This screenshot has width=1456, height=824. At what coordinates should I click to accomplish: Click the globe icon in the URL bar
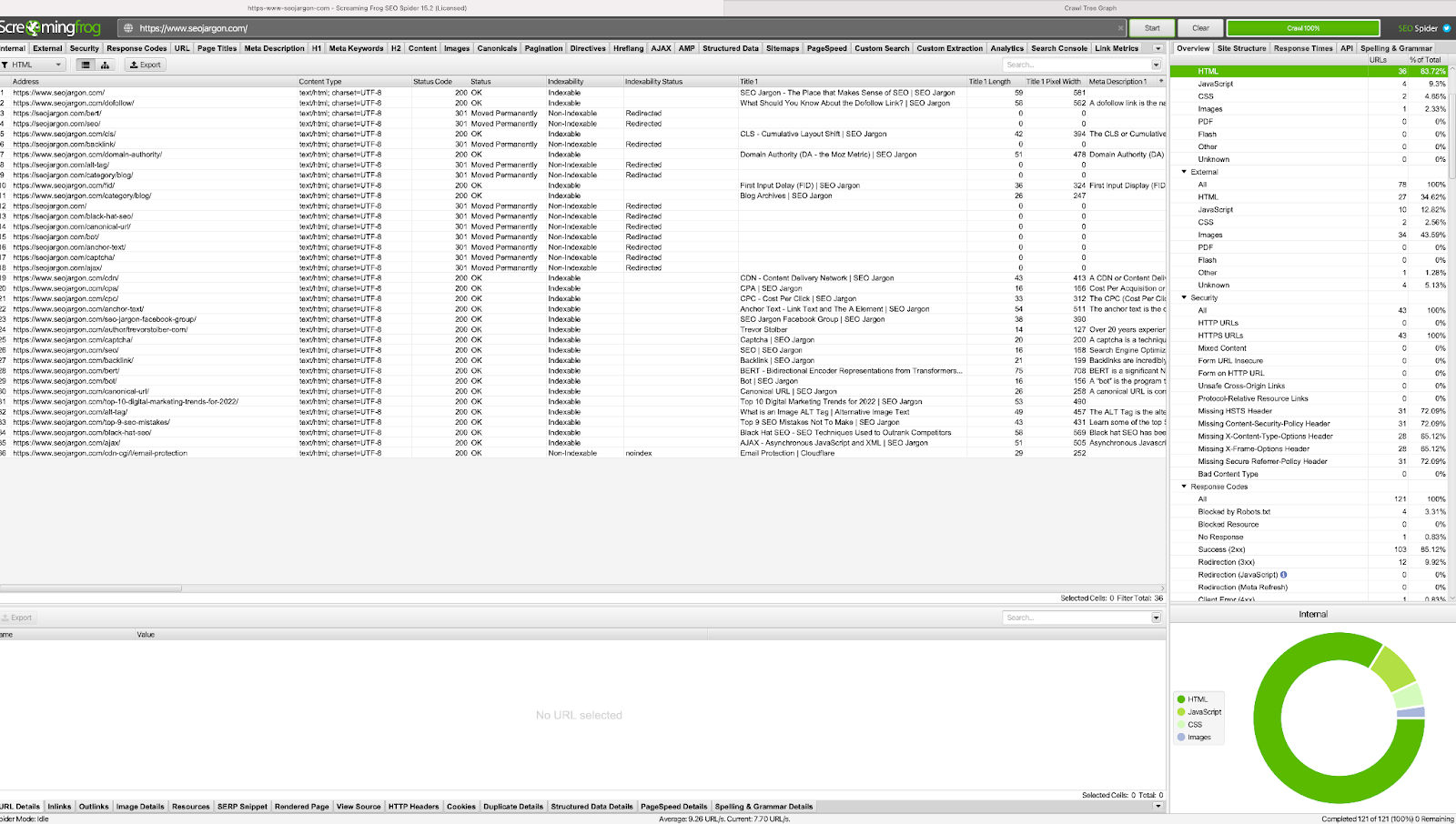pos(128,28)
